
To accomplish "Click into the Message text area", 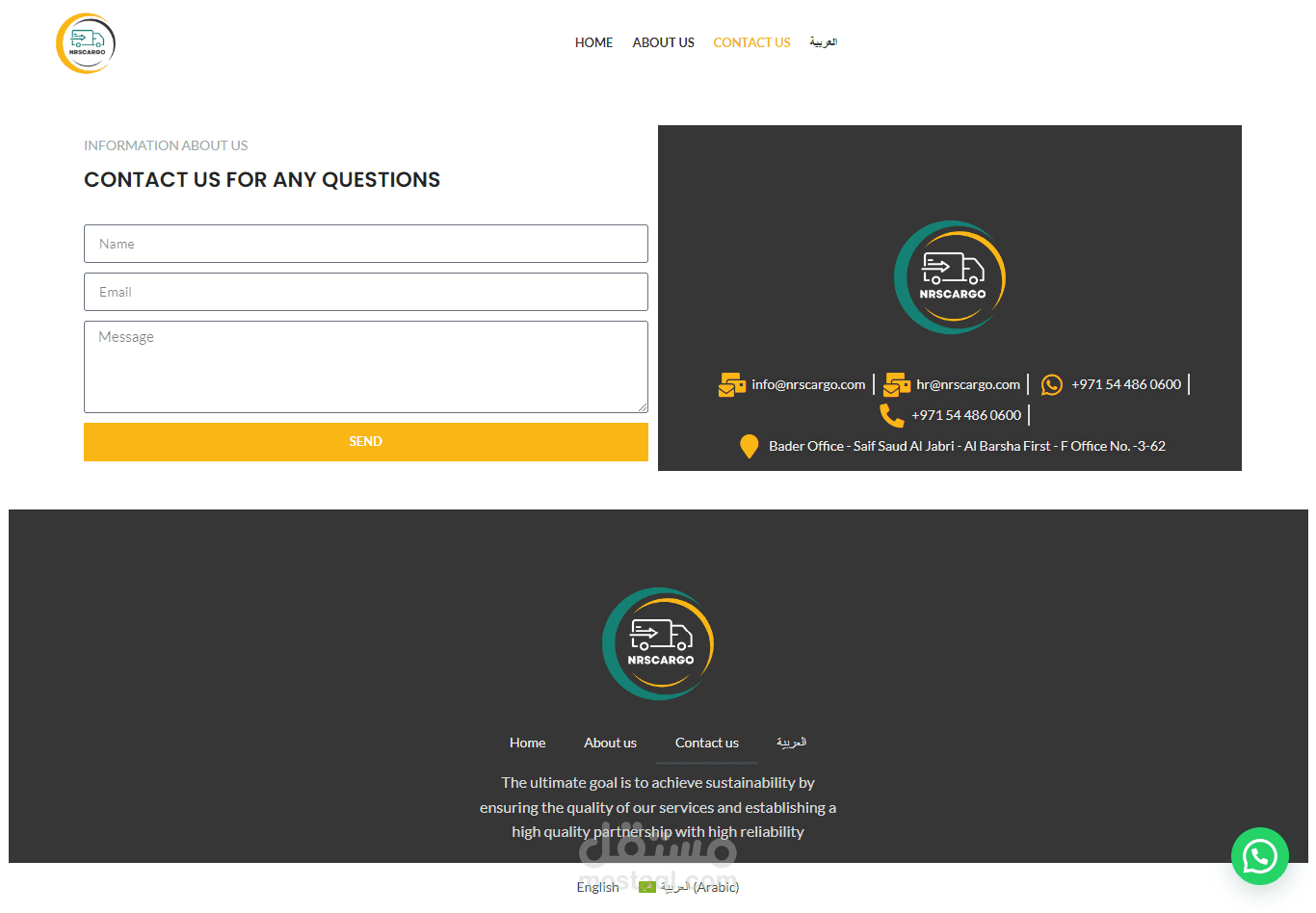I will pos(366,367).
